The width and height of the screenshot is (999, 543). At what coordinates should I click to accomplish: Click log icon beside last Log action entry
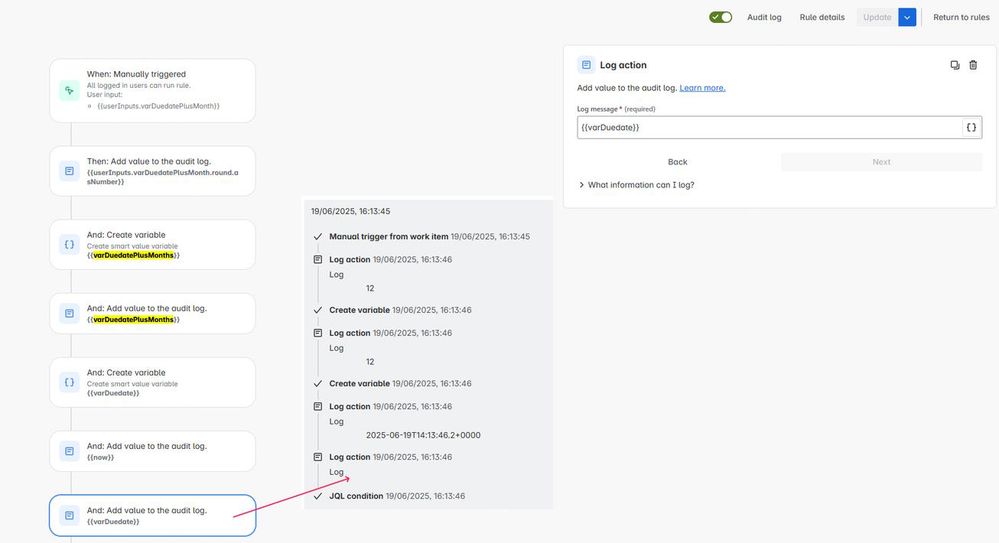click(x=318, y=457)
